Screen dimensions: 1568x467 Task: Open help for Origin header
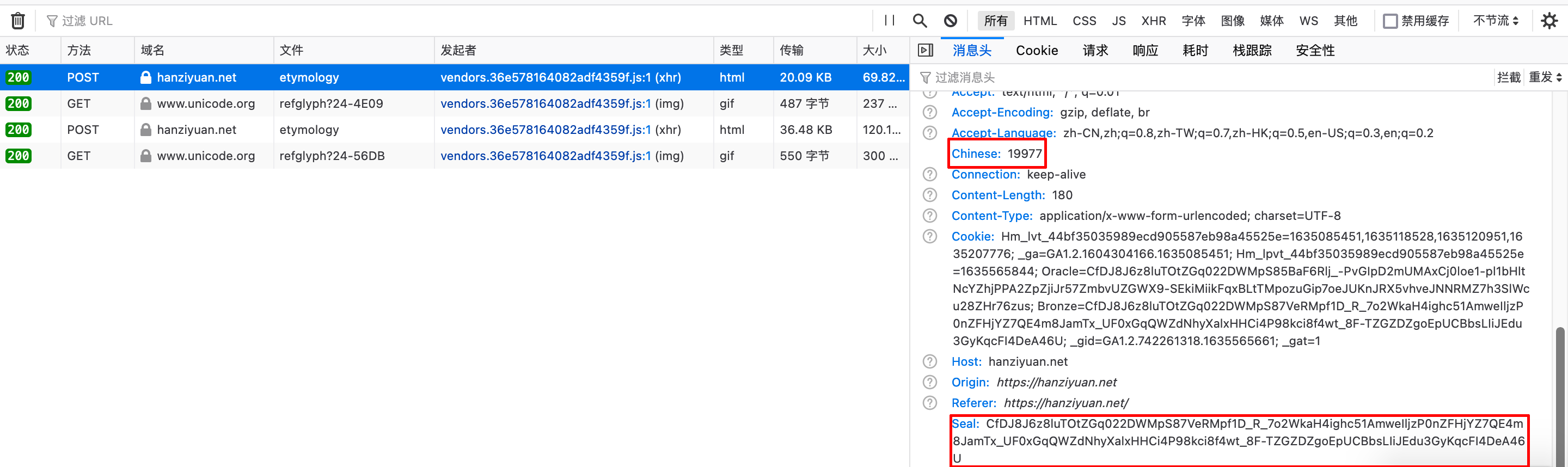(929, 383)
